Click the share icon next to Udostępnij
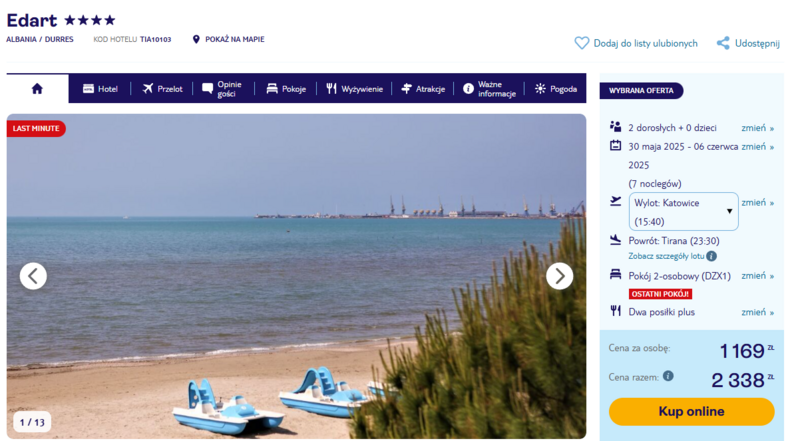 [x=723, y=43]
